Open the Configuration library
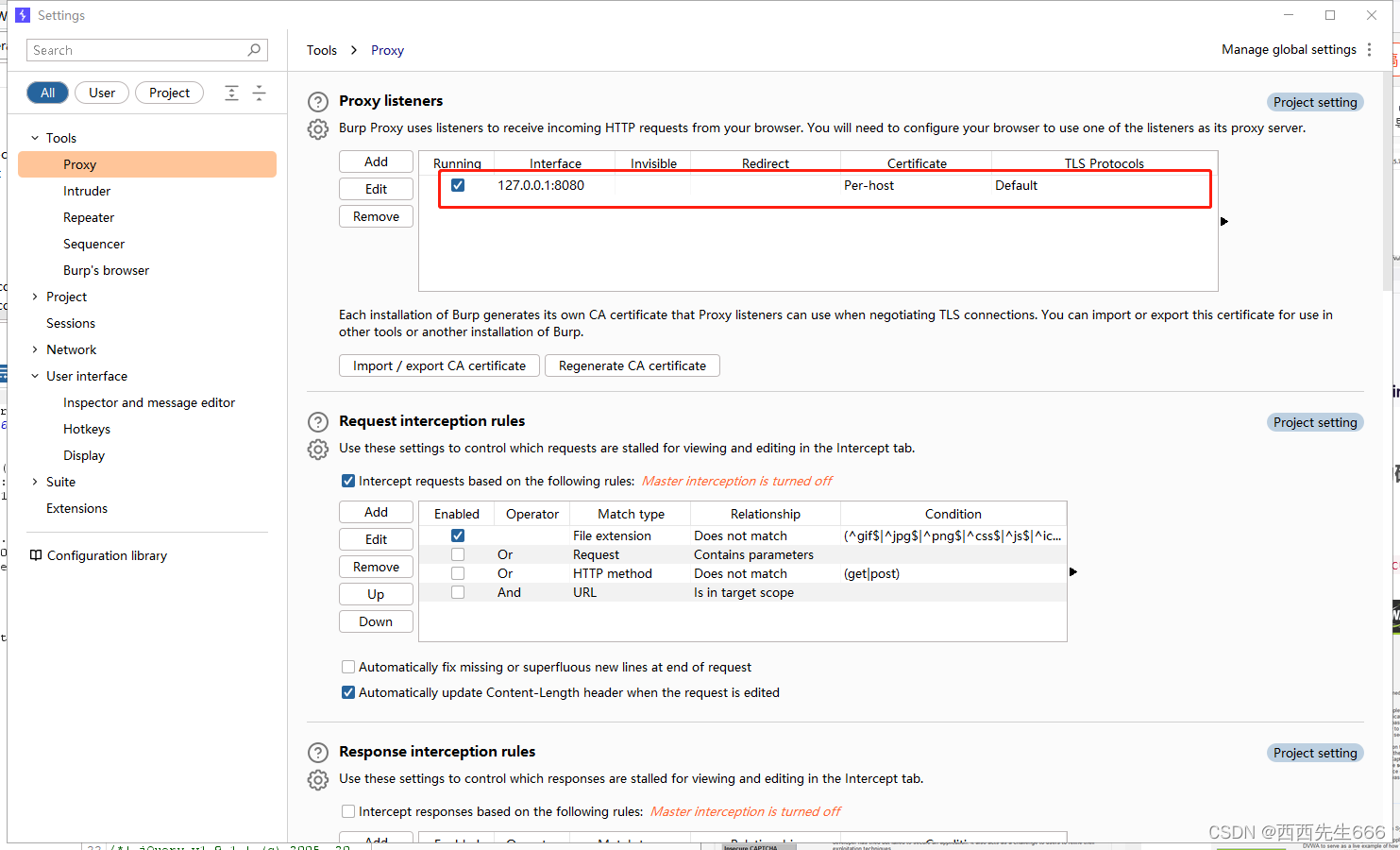 [108, 555]
